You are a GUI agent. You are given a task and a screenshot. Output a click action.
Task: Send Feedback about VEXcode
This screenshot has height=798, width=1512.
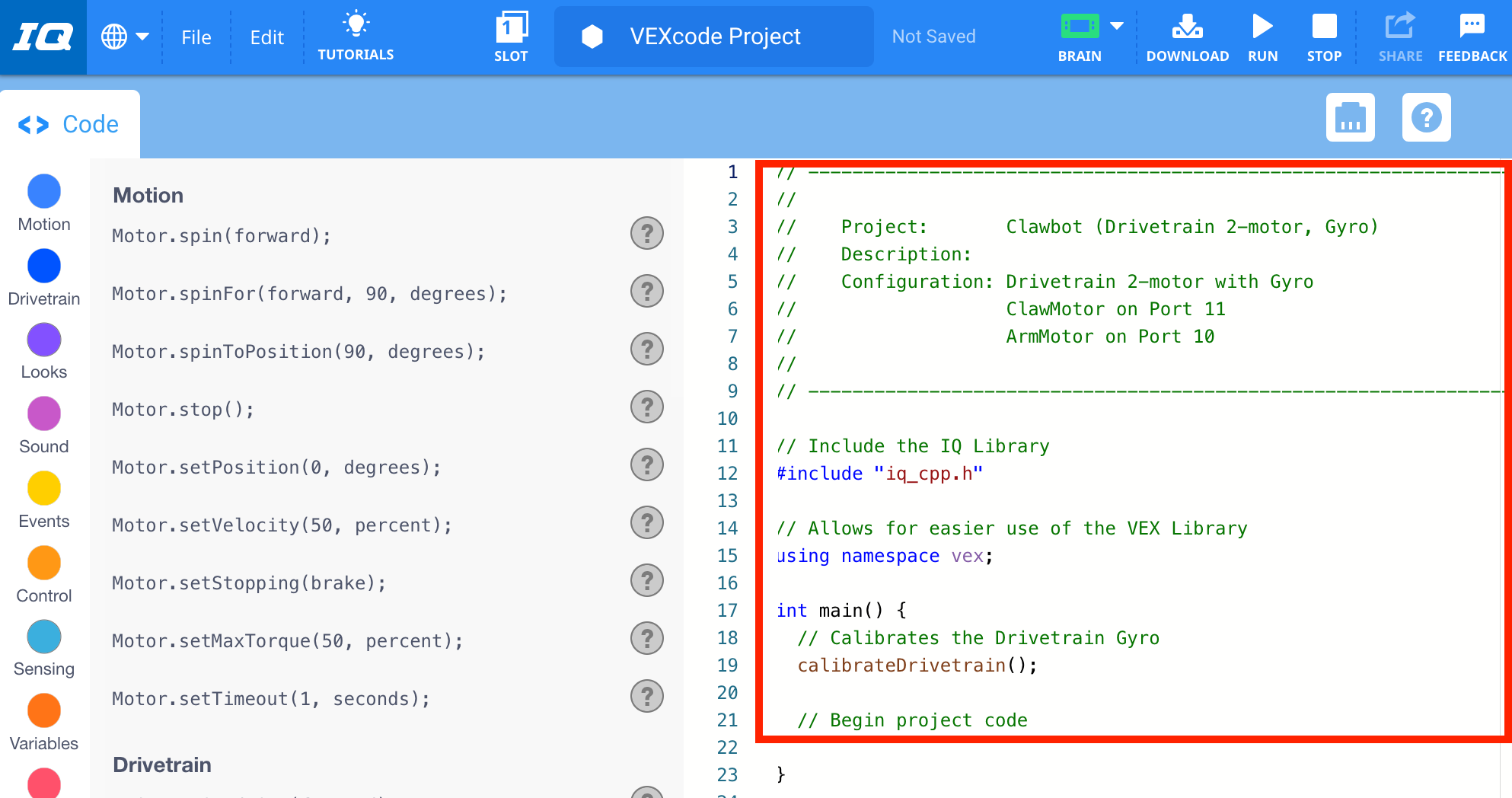click(1471, 36)
